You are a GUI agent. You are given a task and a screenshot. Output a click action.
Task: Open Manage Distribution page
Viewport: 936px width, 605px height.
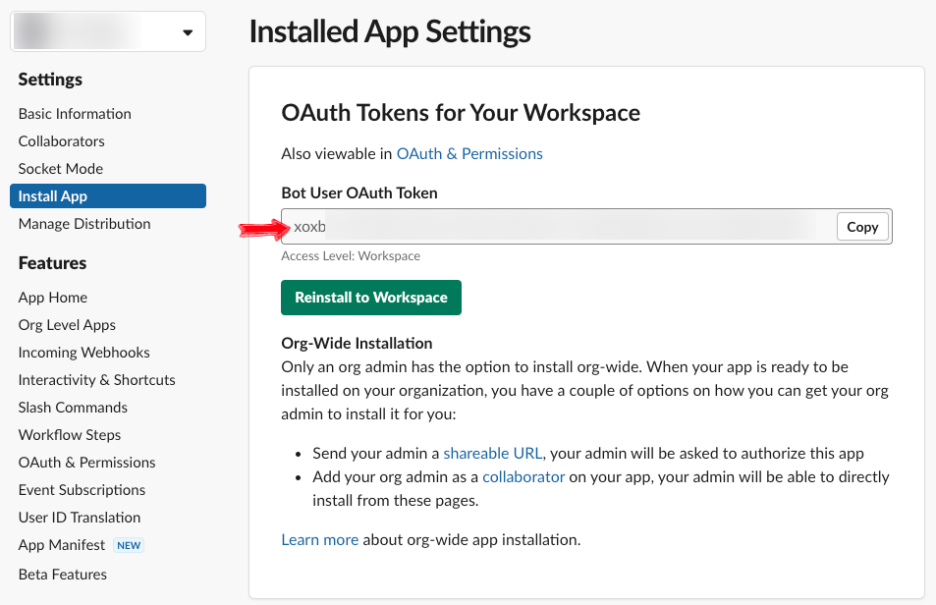tap(84, 224)
